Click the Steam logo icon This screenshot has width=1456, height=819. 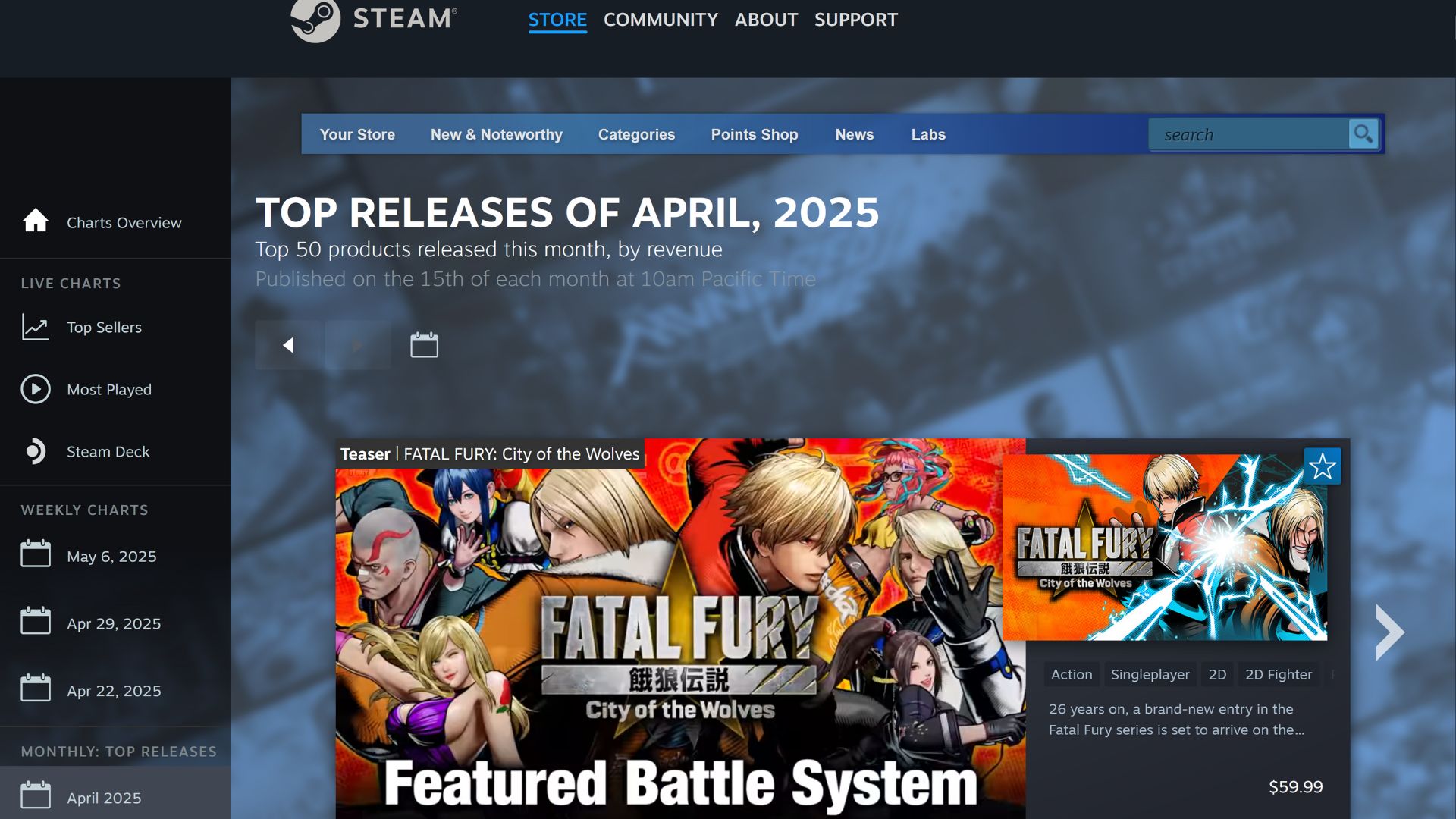315,20
